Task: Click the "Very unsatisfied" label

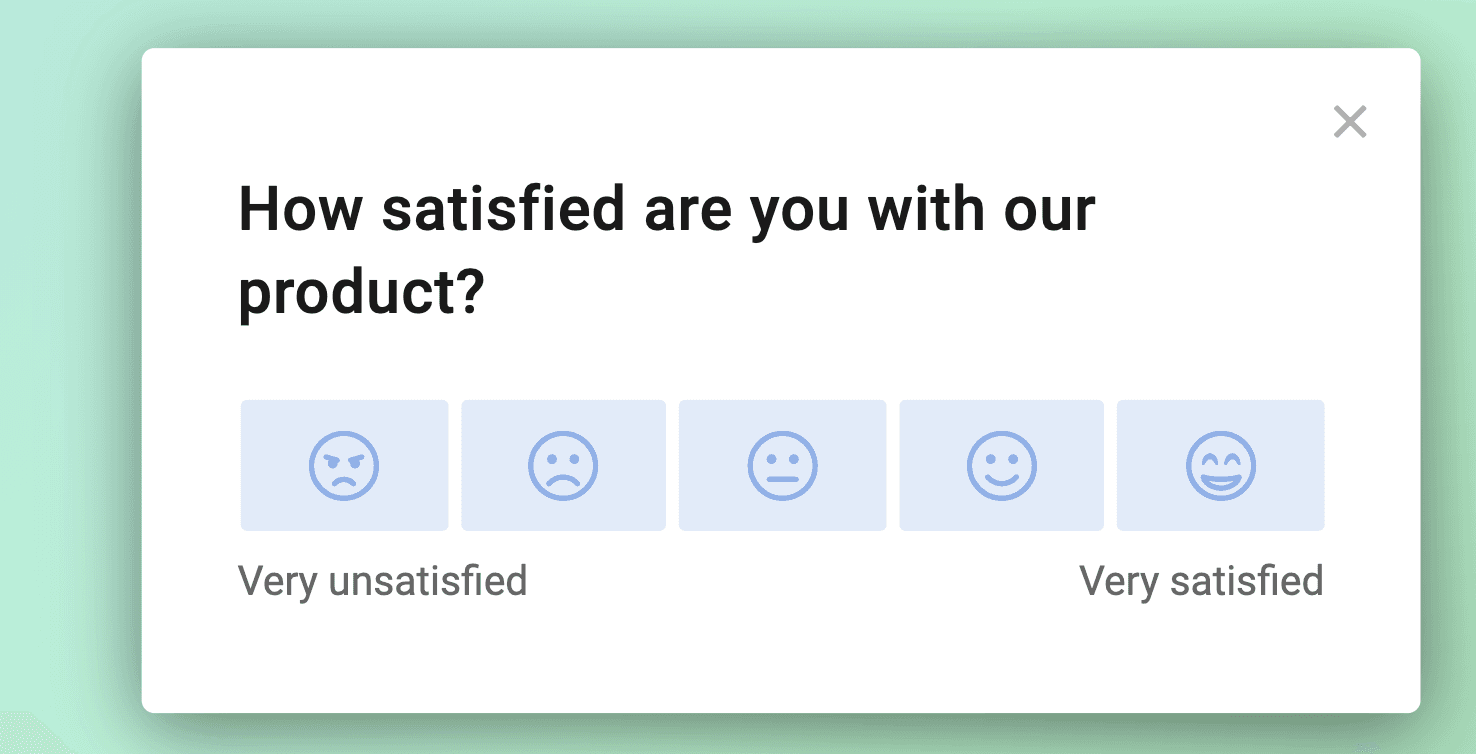Action: (382, 581)
